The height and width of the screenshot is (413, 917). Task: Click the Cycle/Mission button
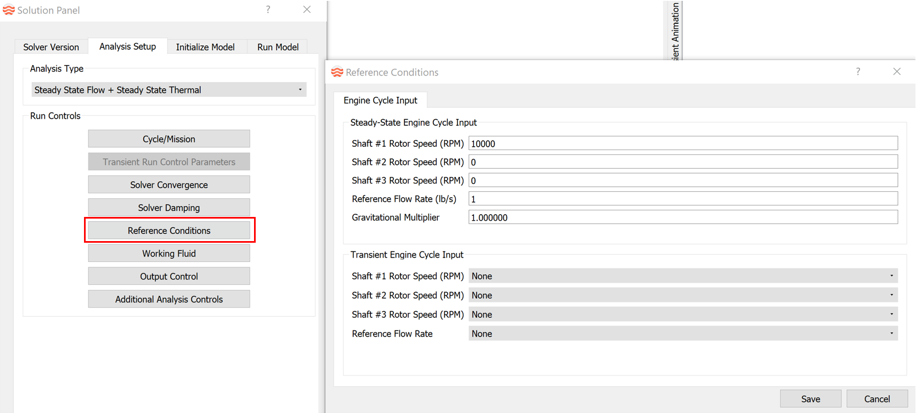pyautogui.click(x=169, y=139)
